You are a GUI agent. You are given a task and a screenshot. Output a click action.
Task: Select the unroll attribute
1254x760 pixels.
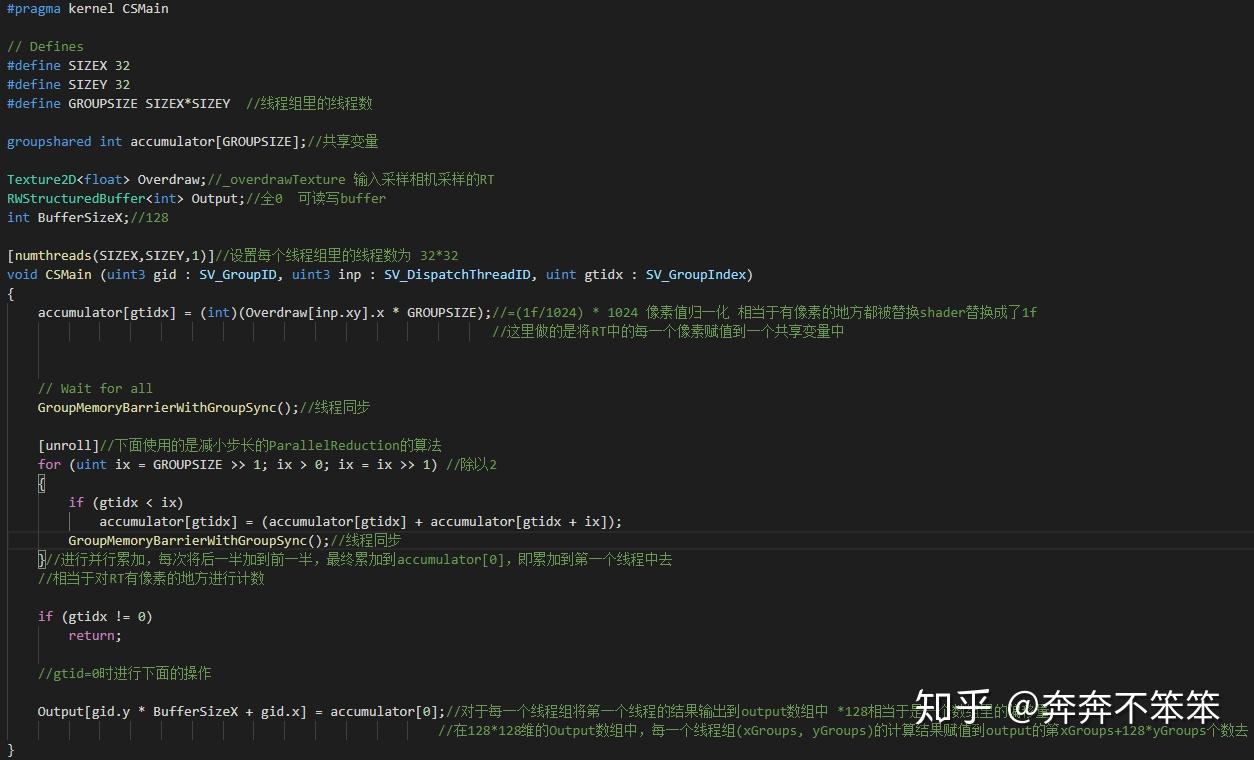(67, 445)
